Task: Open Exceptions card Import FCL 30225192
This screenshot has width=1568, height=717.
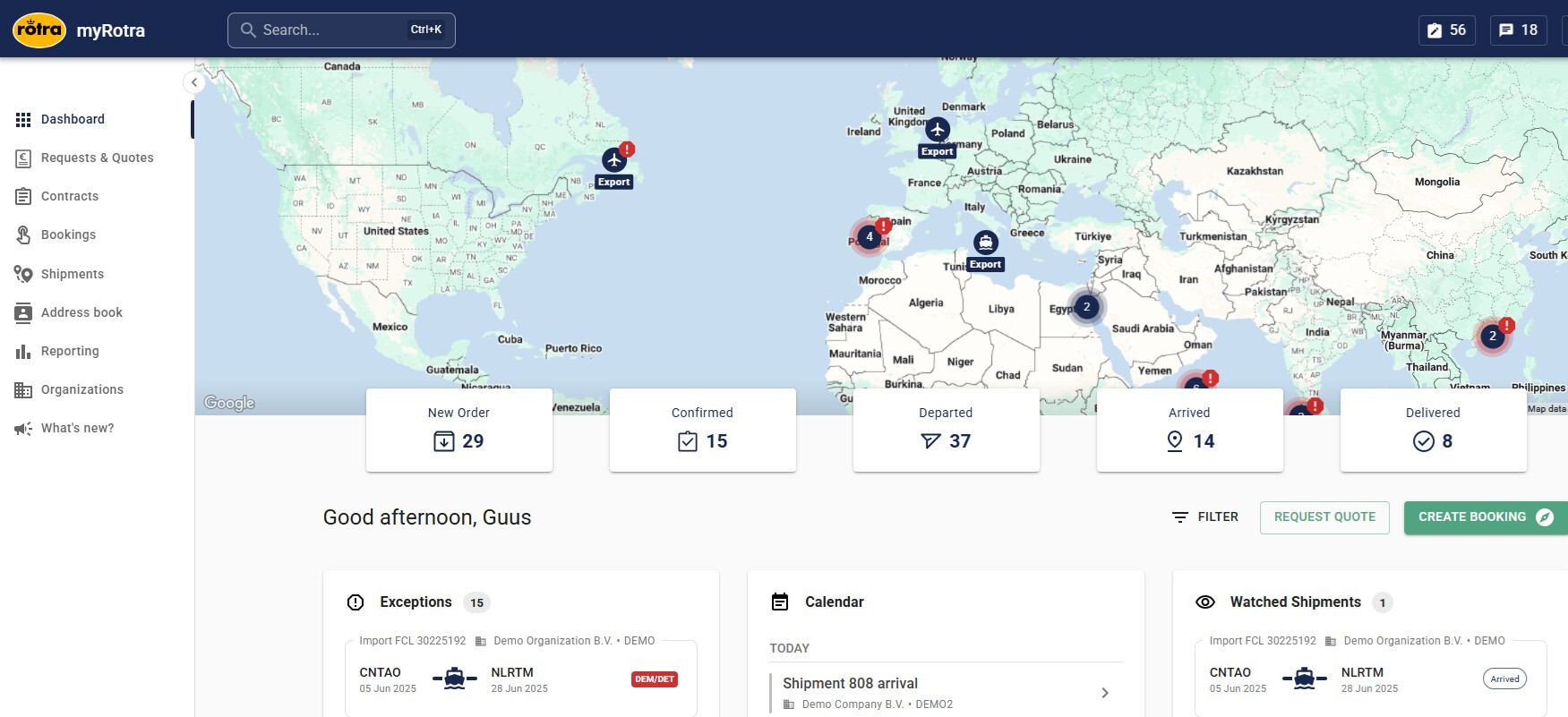Action: tap(521, 679)
